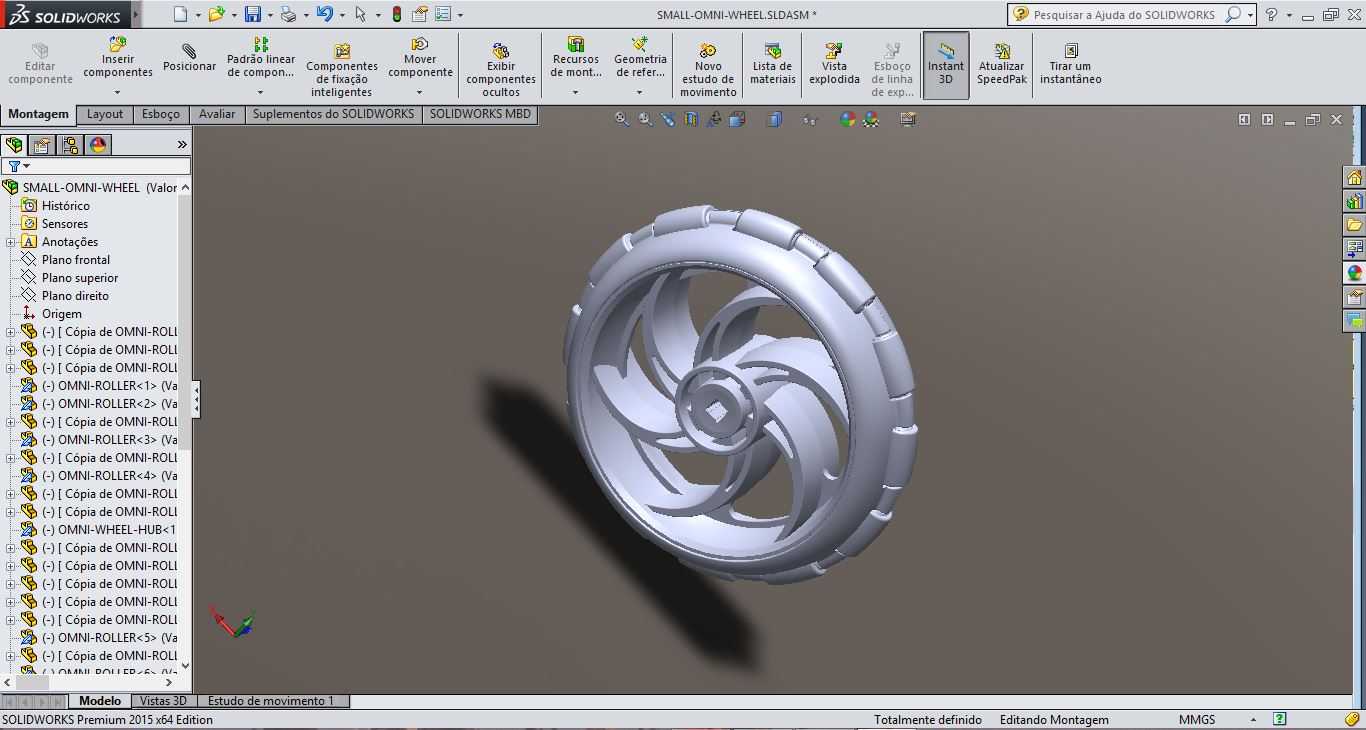Open the SOLIDWORKS MBD tab
This screenshot has height=730, width=1366.
pos(480,114)
